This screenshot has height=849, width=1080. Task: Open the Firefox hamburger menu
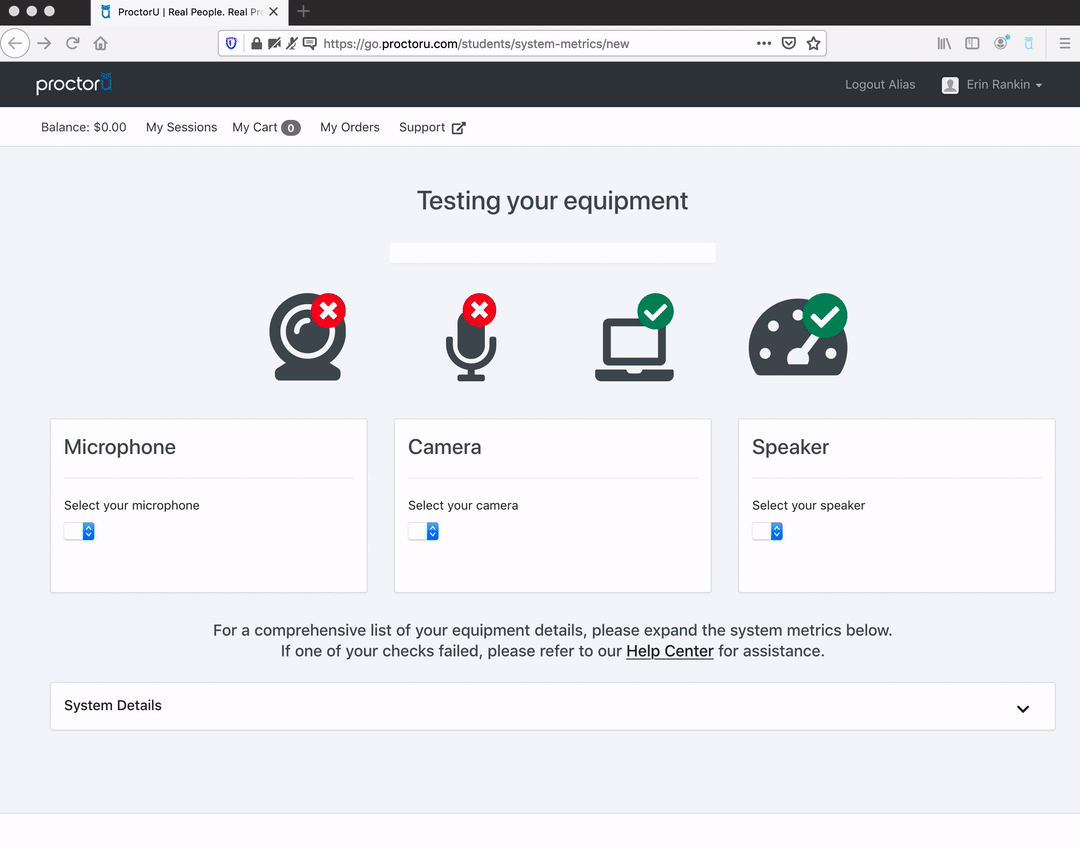(x=1064, y=43)
